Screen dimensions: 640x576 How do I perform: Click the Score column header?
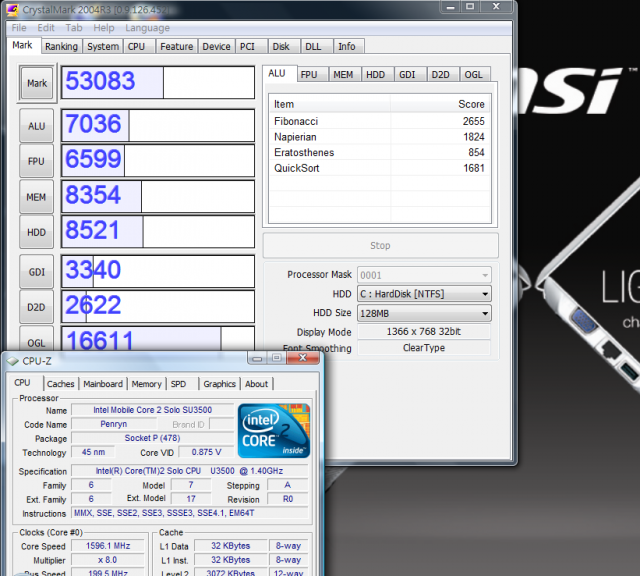(x=440, y=104)
